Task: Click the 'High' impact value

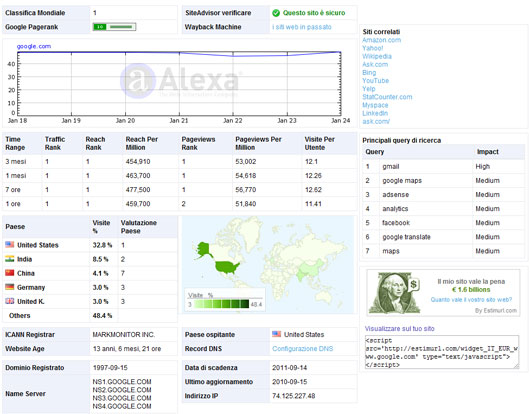Action: (482, 166)
